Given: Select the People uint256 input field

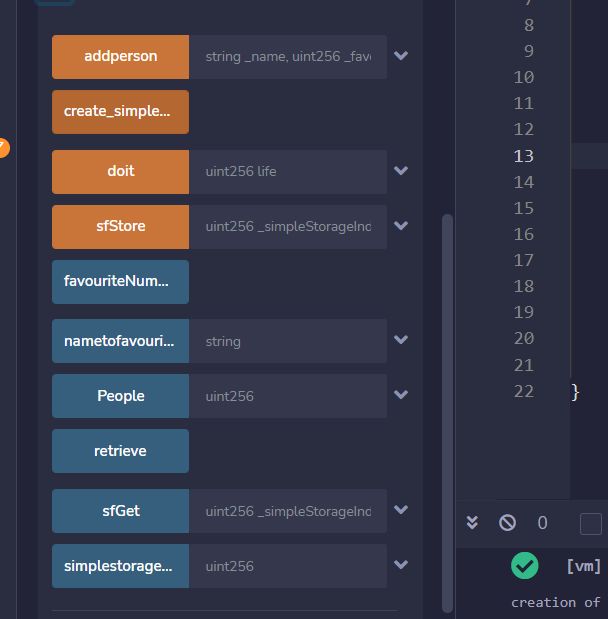Looking at the screenshot, I should tap(288, 396).
